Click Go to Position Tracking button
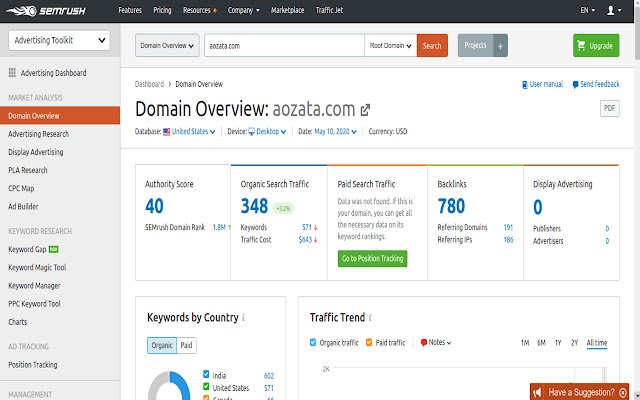 (373, 258)
